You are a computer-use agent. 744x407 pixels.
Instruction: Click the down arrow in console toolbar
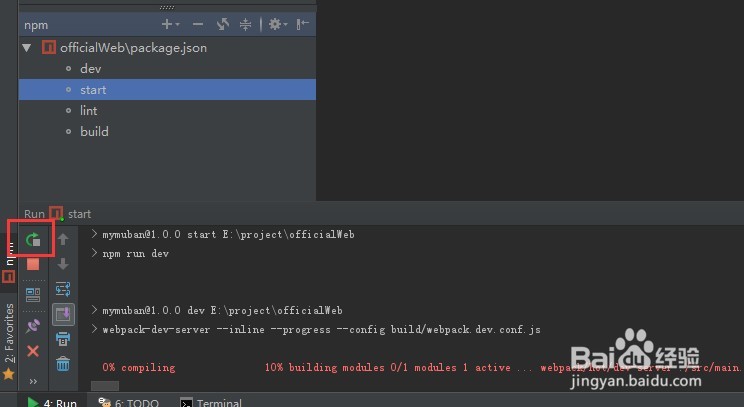(x=63, y=264)
